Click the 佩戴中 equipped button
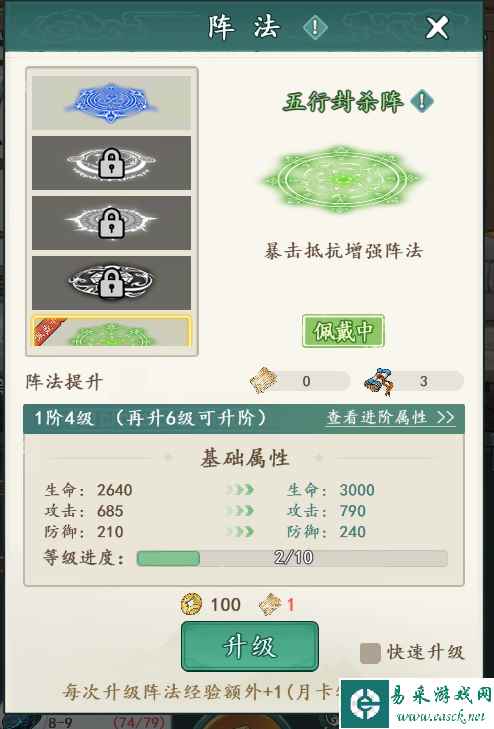 pos(343,331)
